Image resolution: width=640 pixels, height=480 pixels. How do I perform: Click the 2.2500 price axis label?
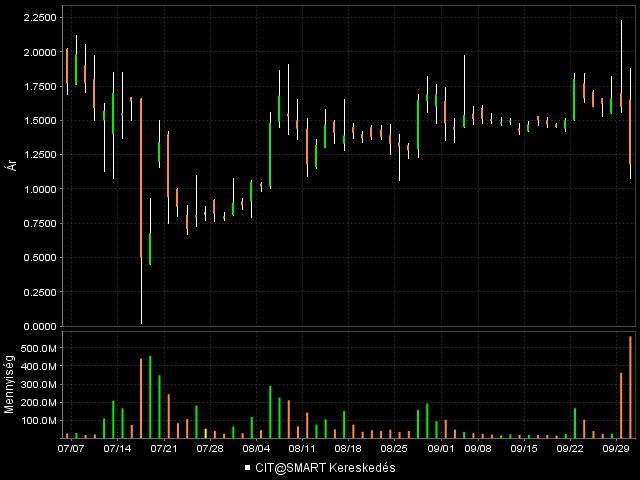coord(40,18)
